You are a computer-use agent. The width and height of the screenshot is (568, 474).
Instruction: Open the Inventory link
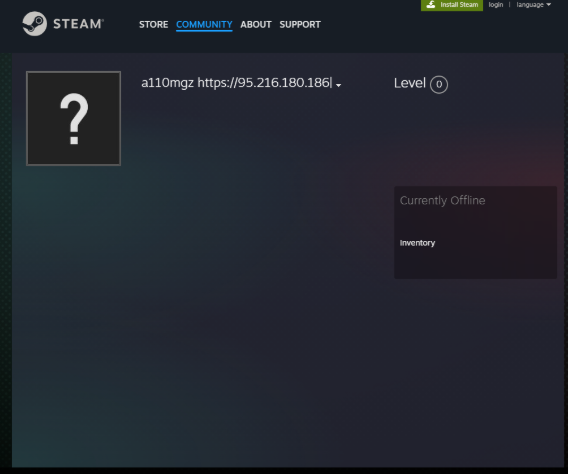pyautogui.click(x=417, y=243)
